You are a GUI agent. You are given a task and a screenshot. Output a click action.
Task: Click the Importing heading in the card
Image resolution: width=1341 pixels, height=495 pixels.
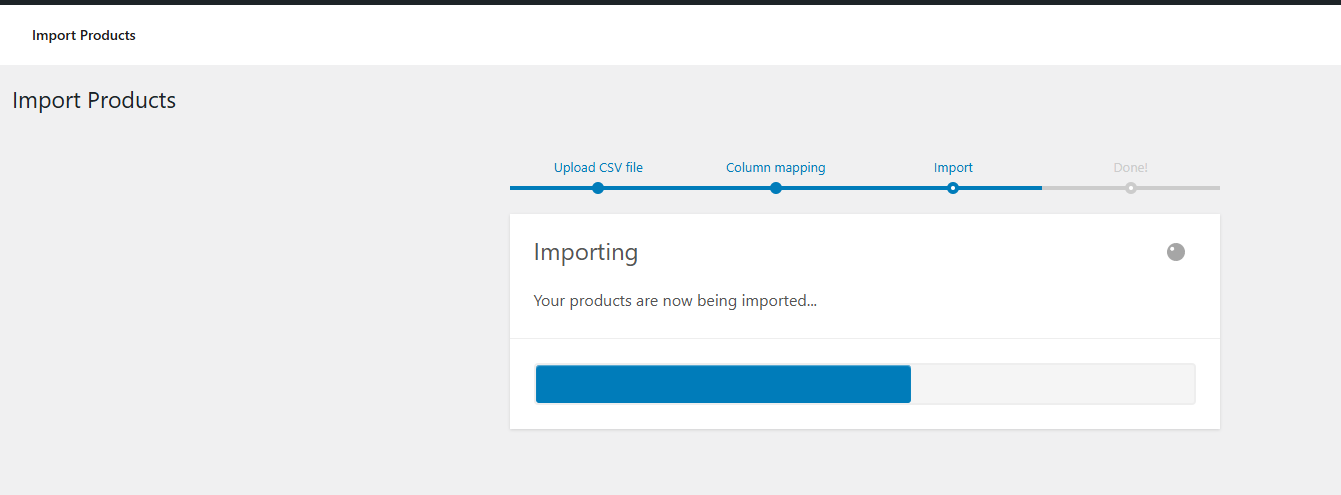click(x=586, y=252)
